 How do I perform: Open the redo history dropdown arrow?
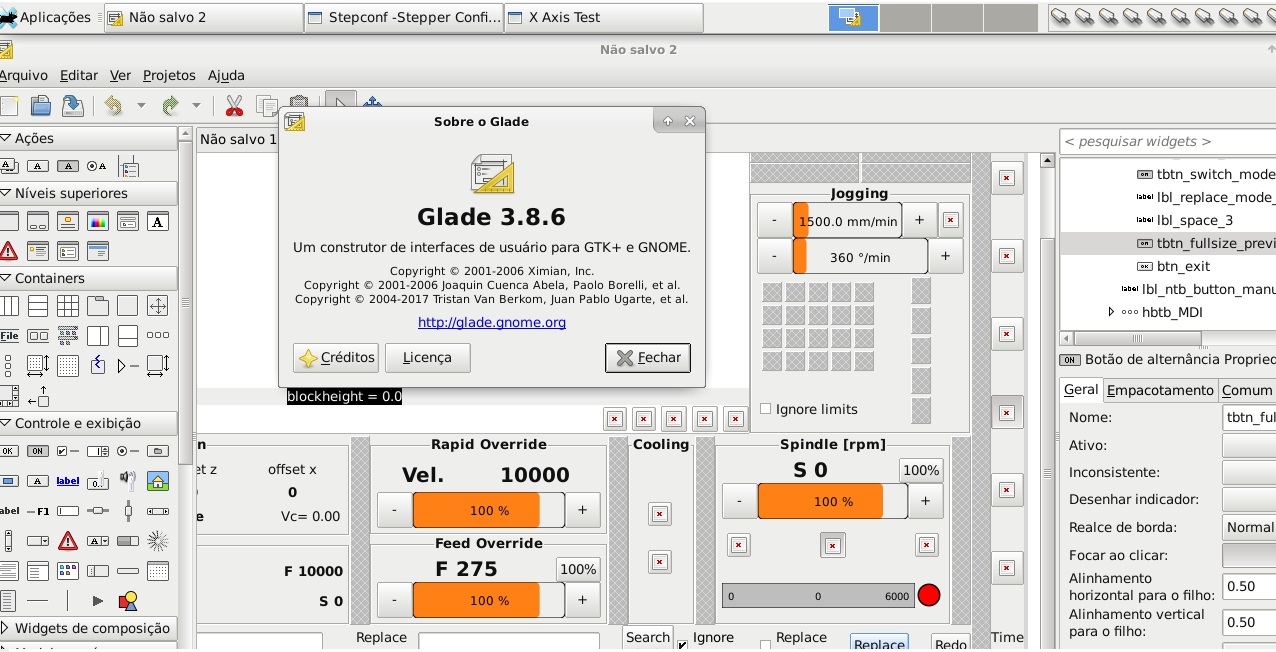click(196, 105)
